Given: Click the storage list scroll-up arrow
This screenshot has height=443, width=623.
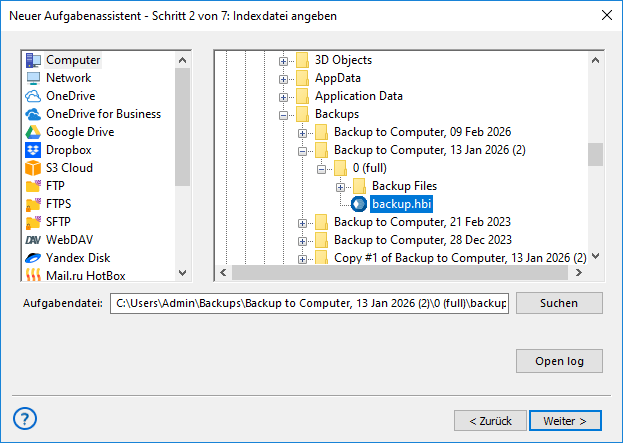Looking at the screenshot, I should click(x=182, y=60).
